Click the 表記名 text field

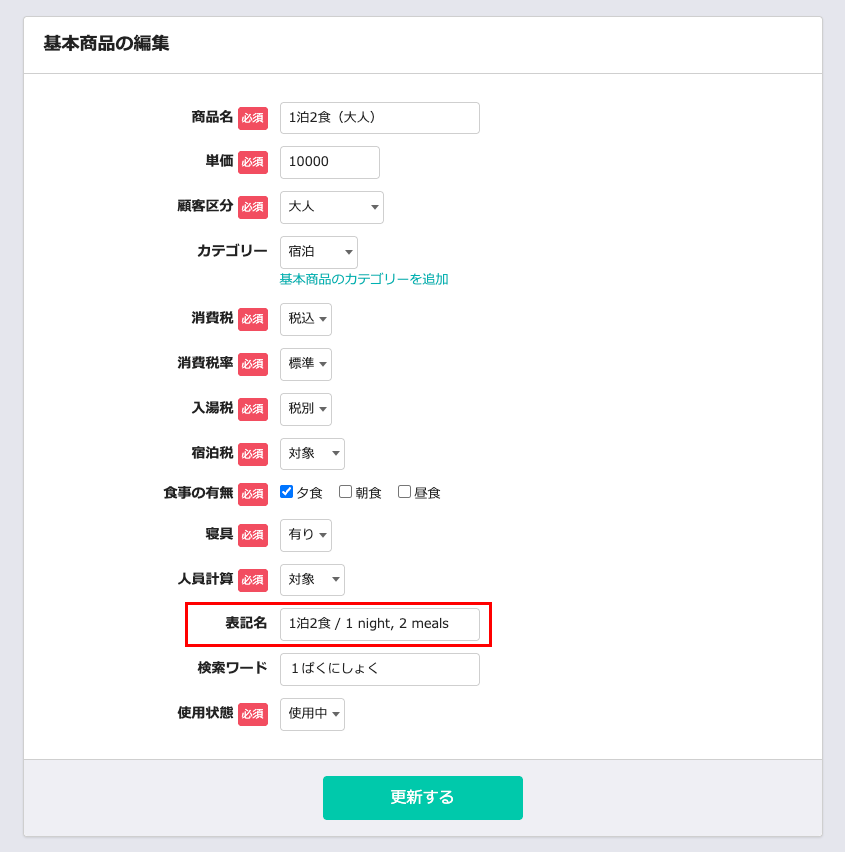point(379,624)
